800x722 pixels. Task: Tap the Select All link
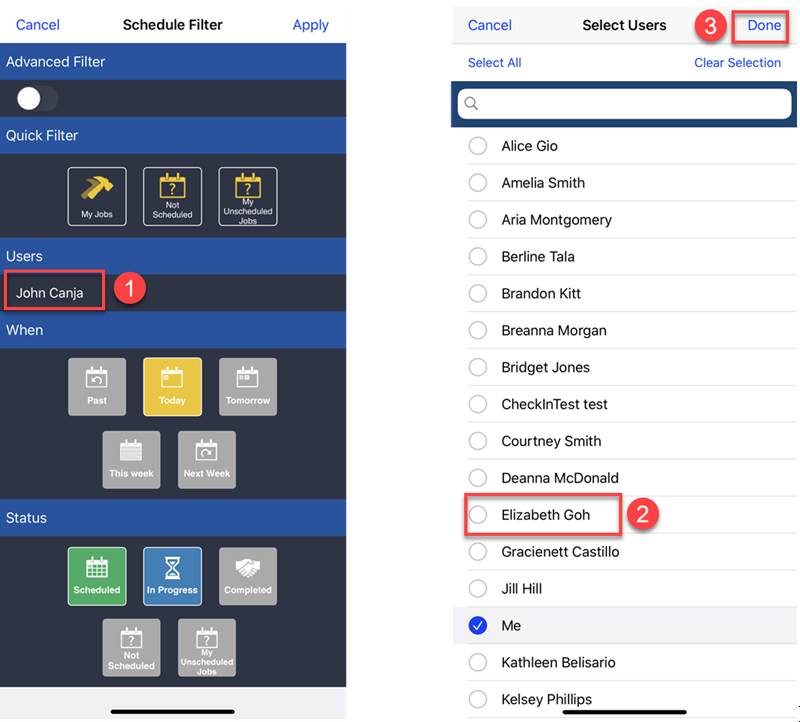pos(494,63)
